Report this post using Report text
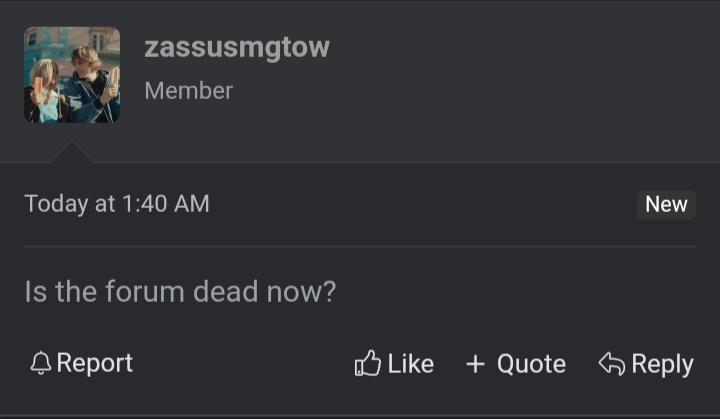This screenshot has height=419, width=720. coord(95,363)
